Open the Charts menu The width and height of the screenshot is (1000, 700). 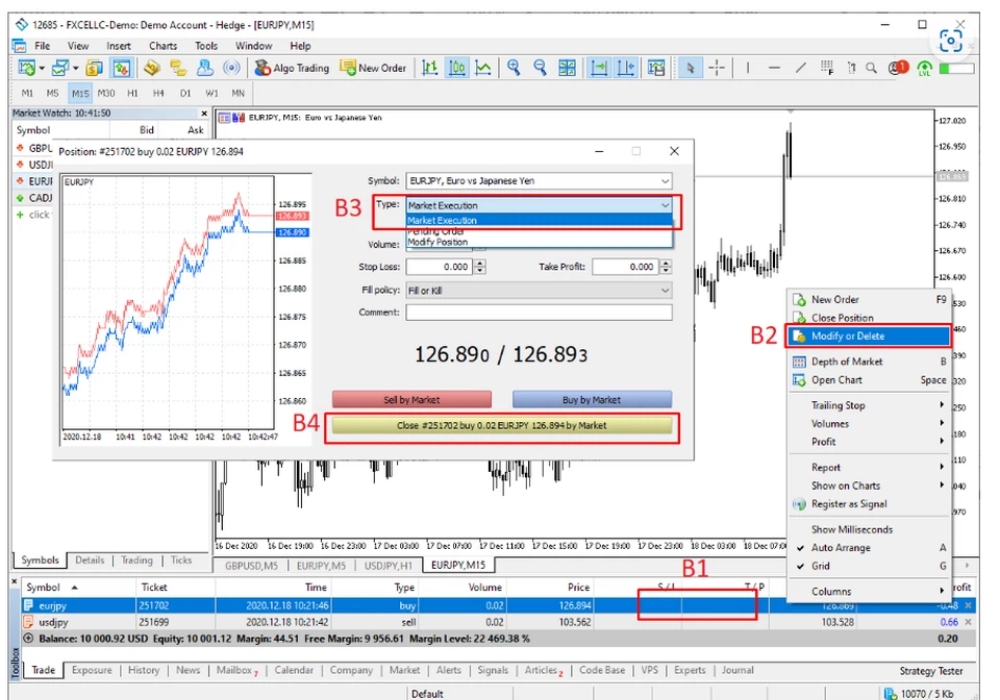click(x=163, y=46)
